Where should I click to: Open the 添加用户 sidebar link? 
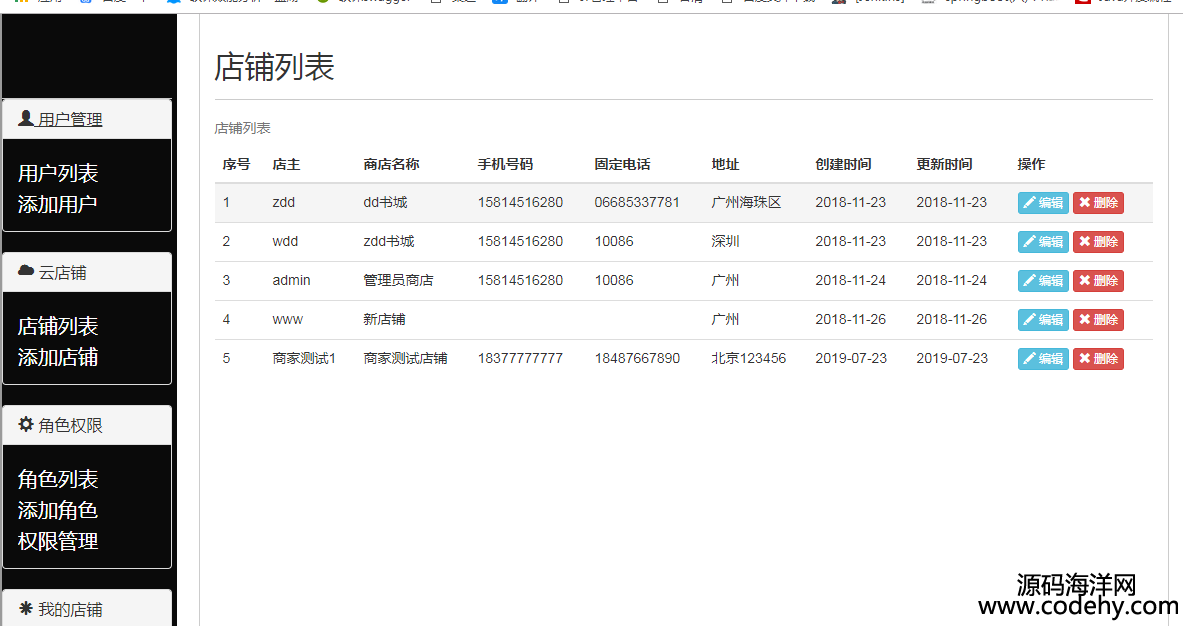click(x=58, y=204)
